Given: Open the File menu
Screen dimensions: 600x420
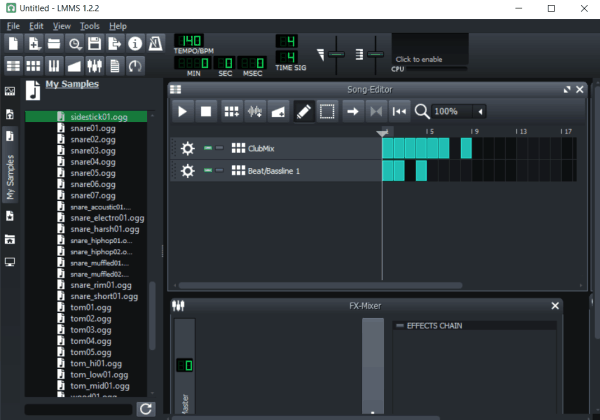Looking at the screenshot, I should pyautogui.click(x=13, y=26).
